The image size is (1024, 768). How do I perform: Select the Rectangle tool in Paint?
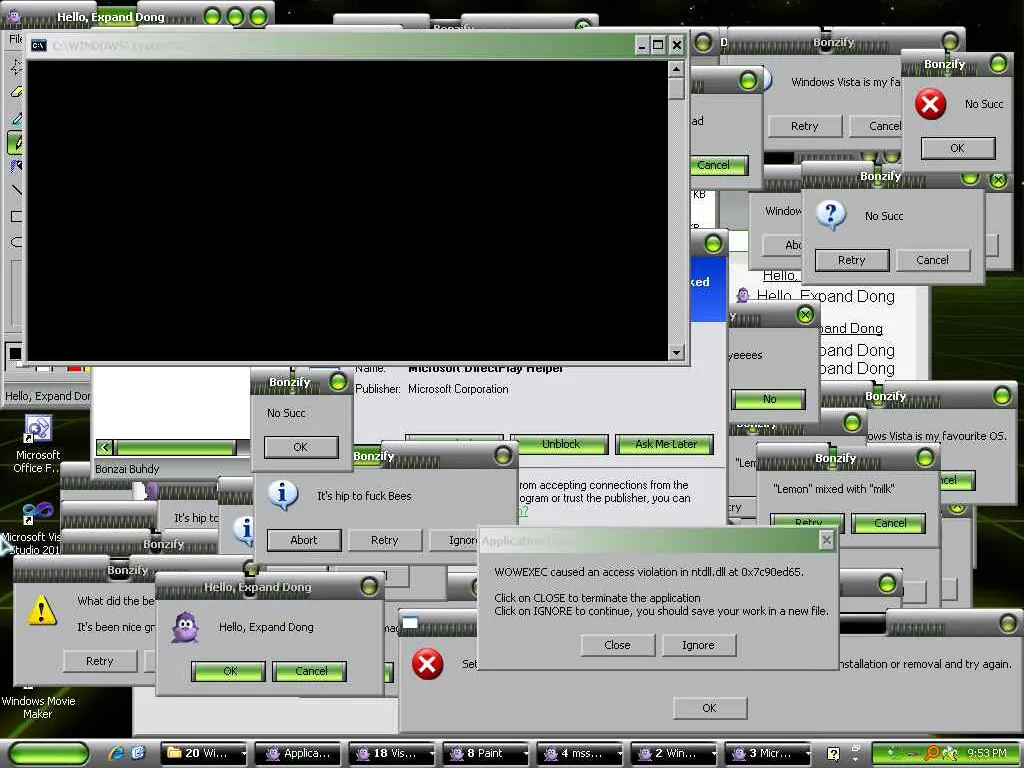pos(16,216)
